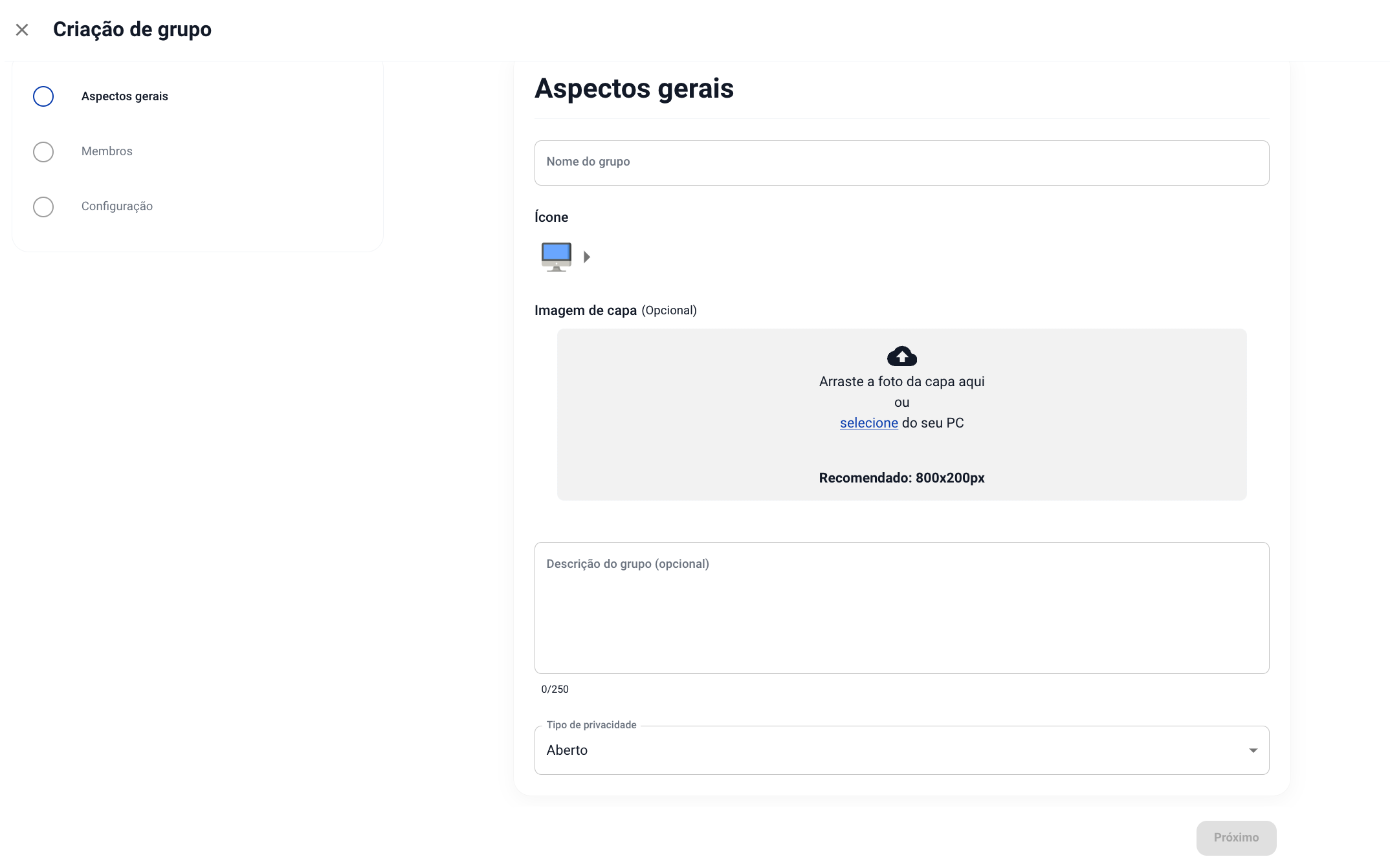Focus the Nome do grupo field
1390x868 pixels.
(x=901, y=163)
